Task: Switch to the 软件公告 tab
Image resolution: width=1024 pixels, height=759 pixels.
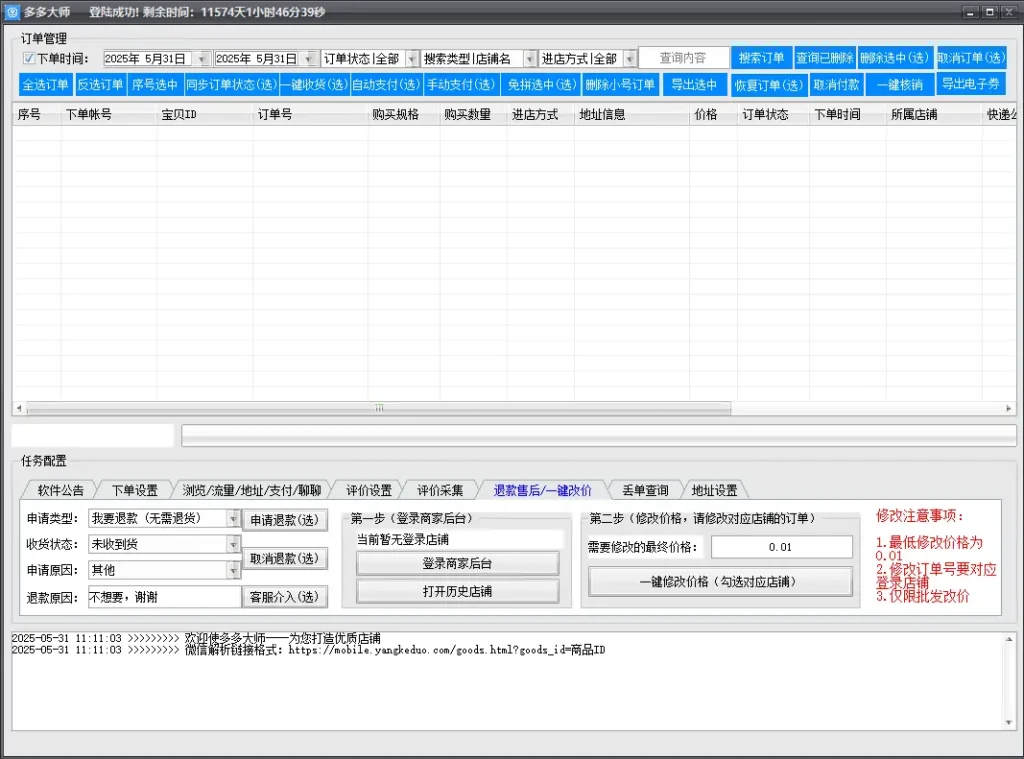Action: pos(60,490)
